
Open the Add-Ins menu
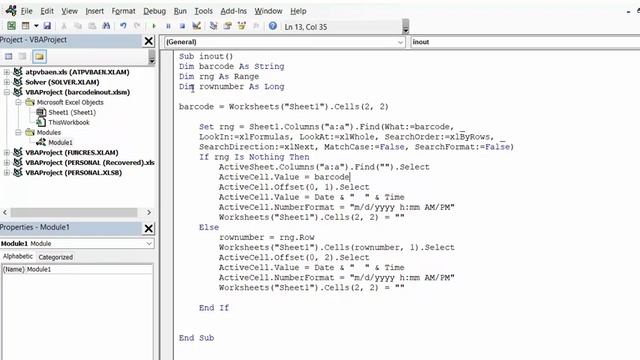233,11
